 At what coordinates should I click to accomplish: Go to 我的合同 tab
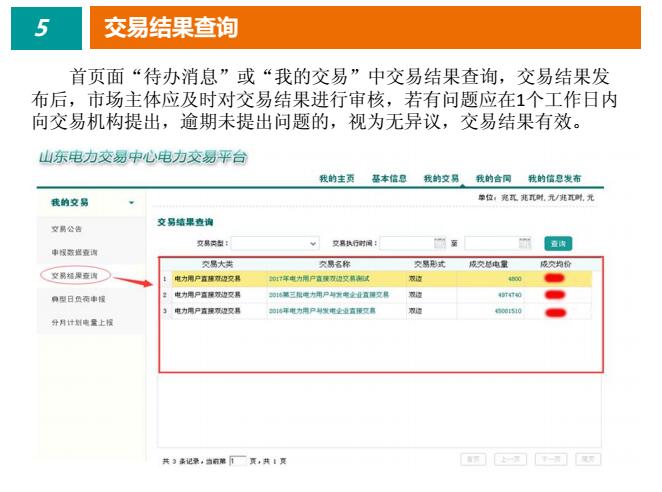tap(493, 178)
